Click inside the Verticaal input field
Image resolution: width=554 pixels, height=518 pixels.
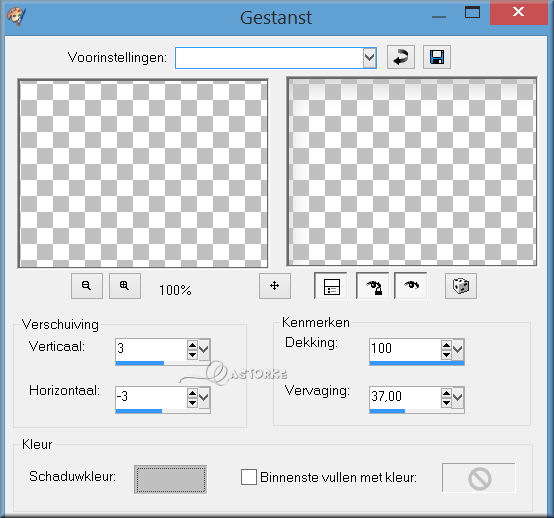tap(151, 349)
